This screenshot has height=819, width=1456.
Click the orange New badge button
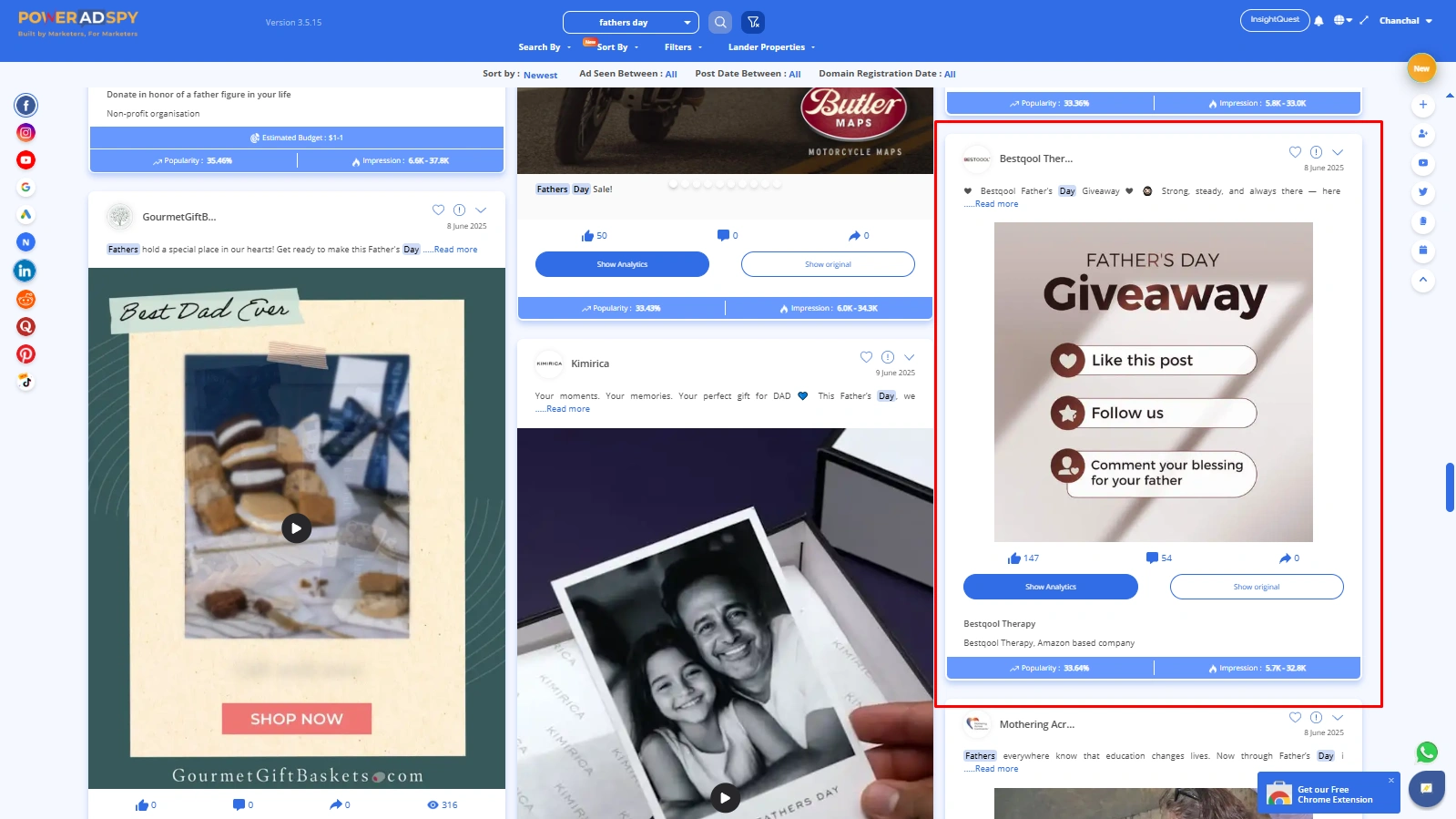[1421, 68]
